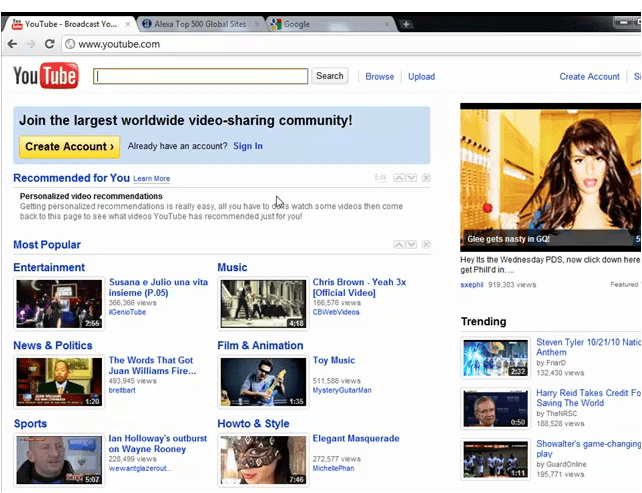This screenshot has width=642, height=493.
Task: Click the YouTube search input field
Action: click(x=201, y=76)
